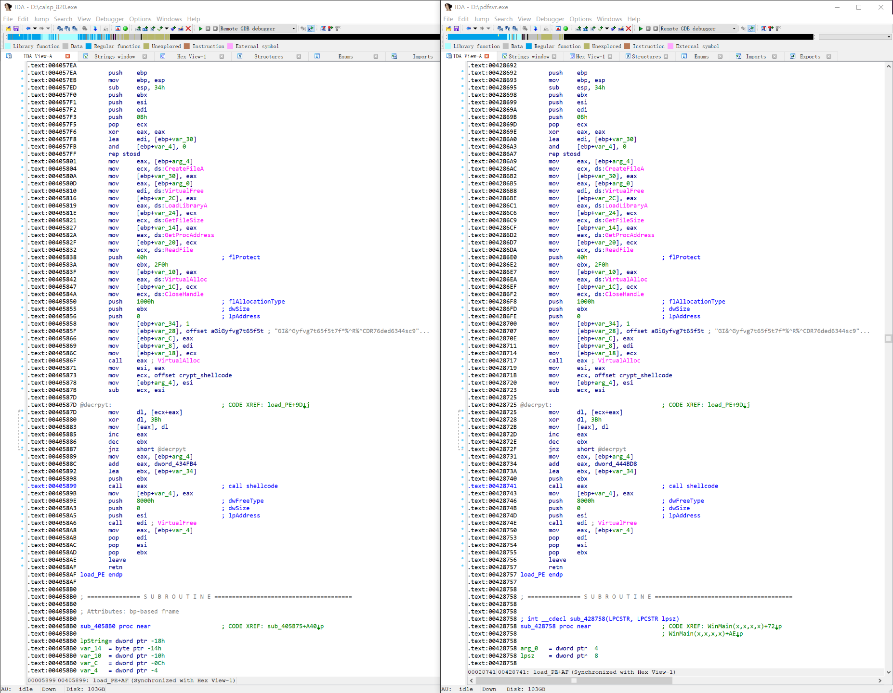
Task: Click the red X cancel icon in left toolbar
Action: [x=188, y=29]
